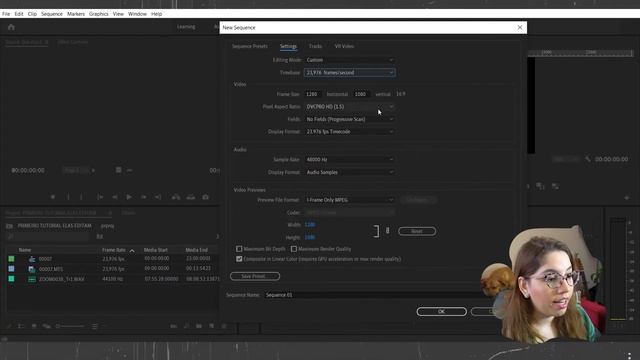Click Step Forward one frame in Source monitor

(x=143, y=197)
